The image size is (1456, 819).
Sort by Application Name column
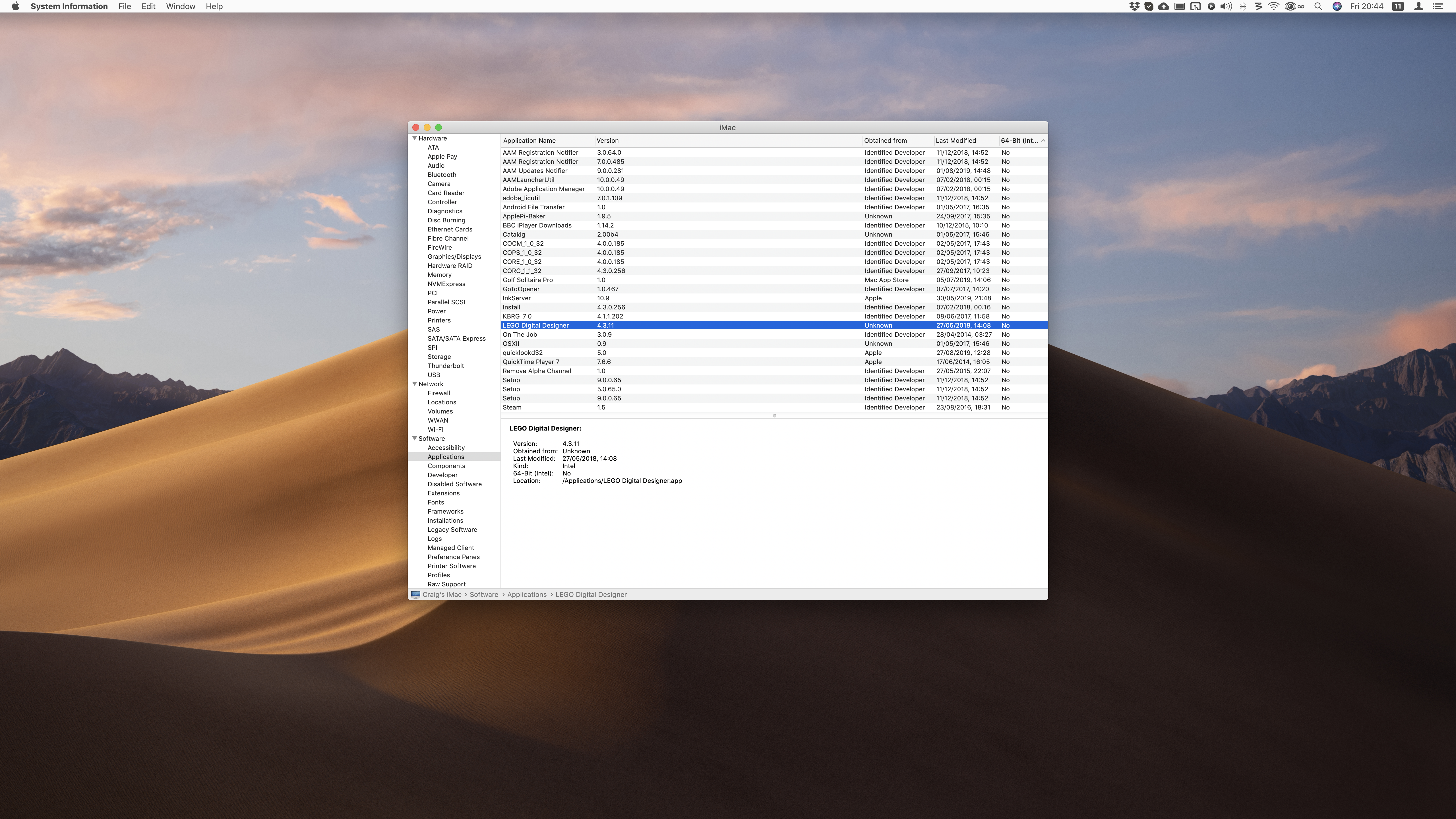548,141
